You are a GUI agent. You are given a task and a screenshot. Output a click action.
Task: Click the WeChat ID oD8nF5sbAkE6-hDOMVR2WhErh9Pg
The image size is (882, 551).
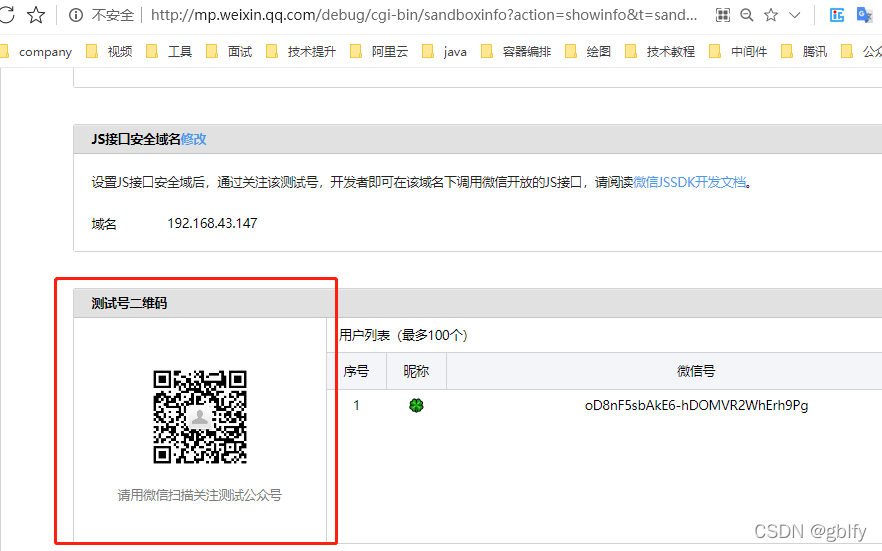click(x=696, y=405)
